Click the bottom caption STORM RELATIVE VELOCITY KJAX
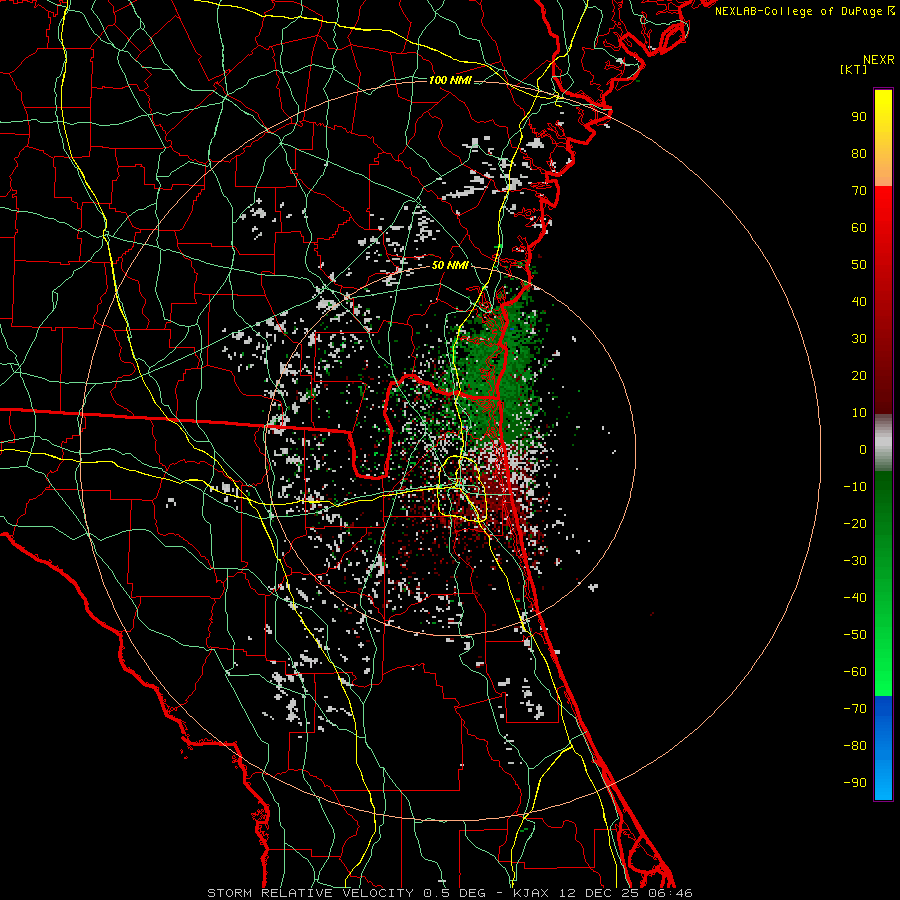 coord(450,893)
